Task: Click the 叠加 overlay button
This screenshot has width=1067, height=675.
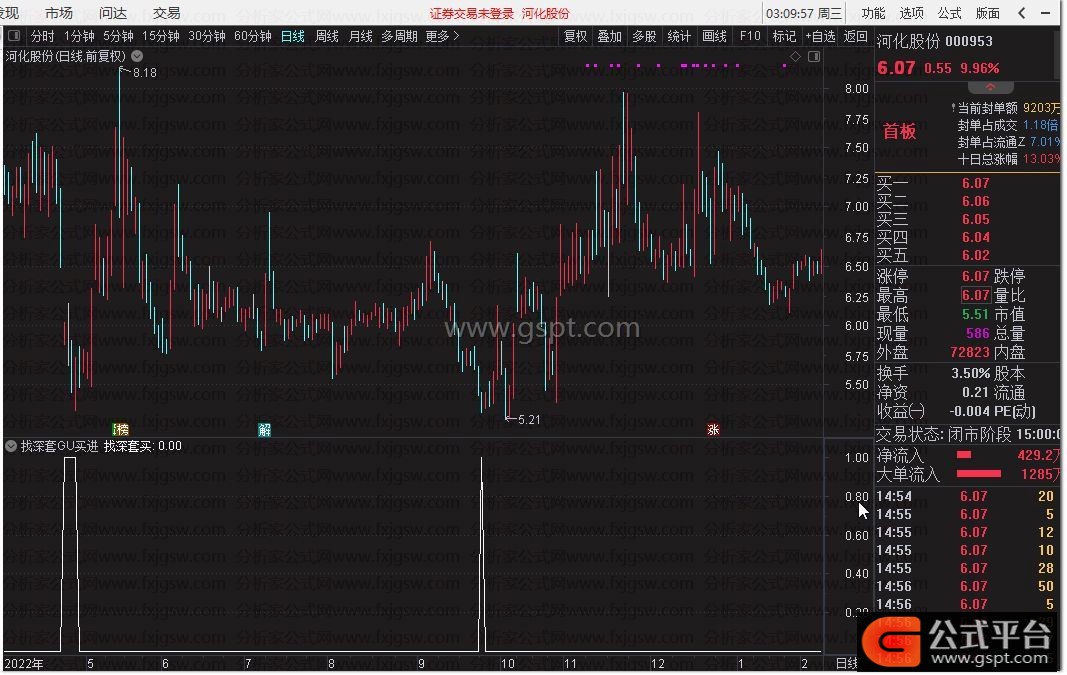Action: 610,36
